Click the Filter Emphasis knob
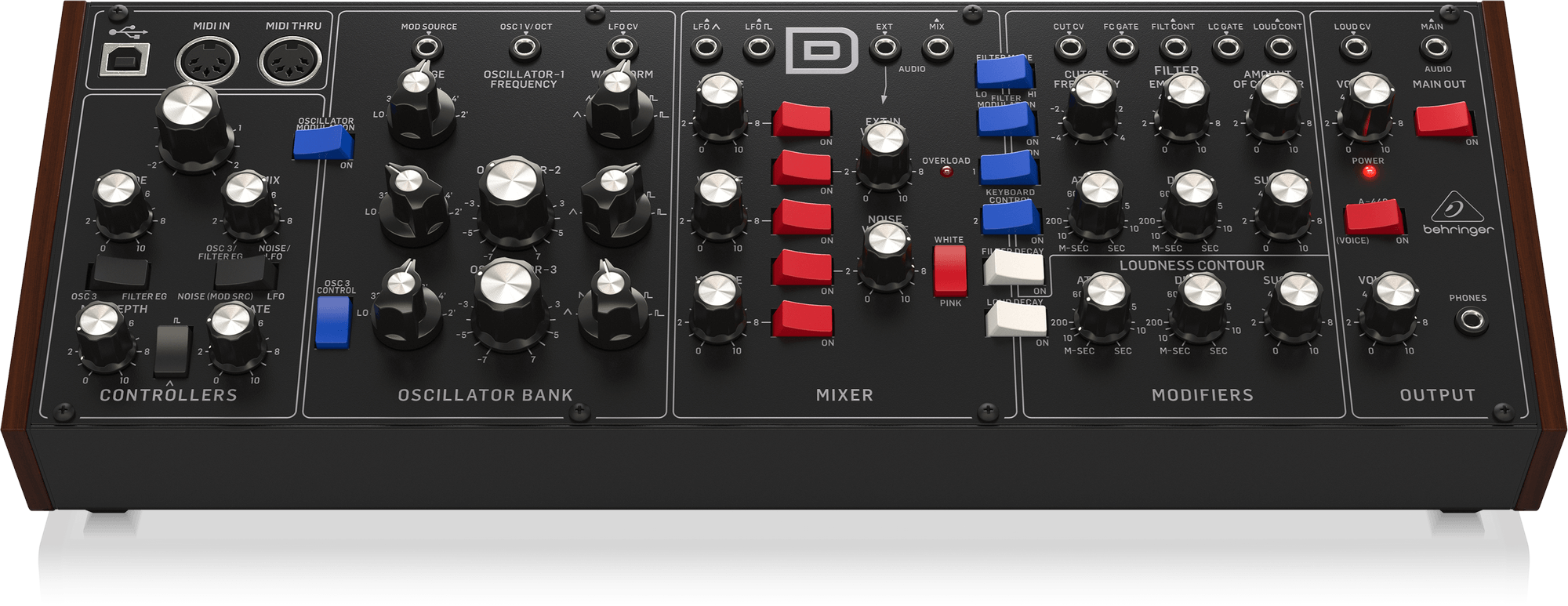The width and height of the screenshot is (1568, 606). click(1185, 107)
